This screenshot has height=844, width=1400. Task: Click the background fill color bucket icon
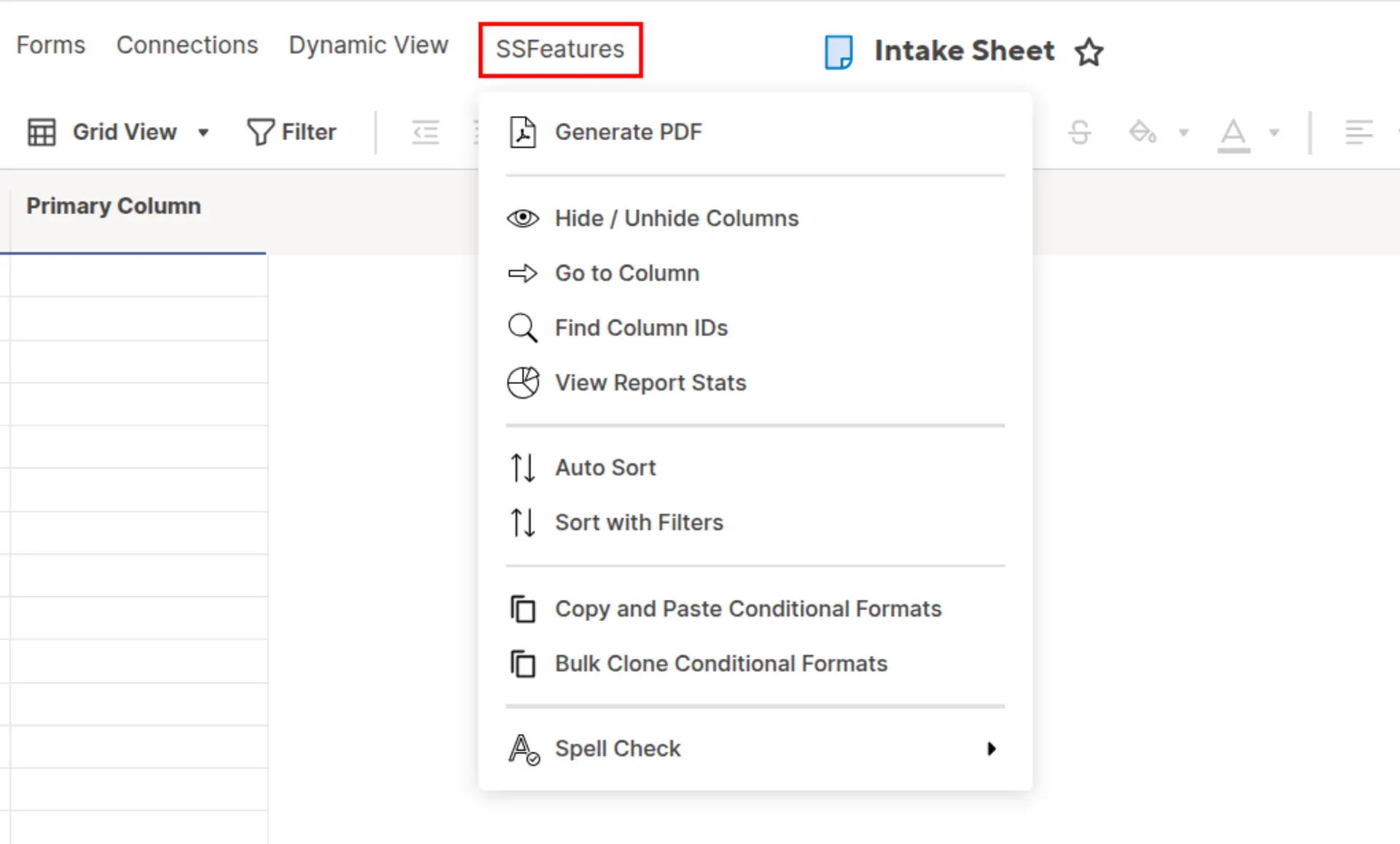click(1142, 133)
